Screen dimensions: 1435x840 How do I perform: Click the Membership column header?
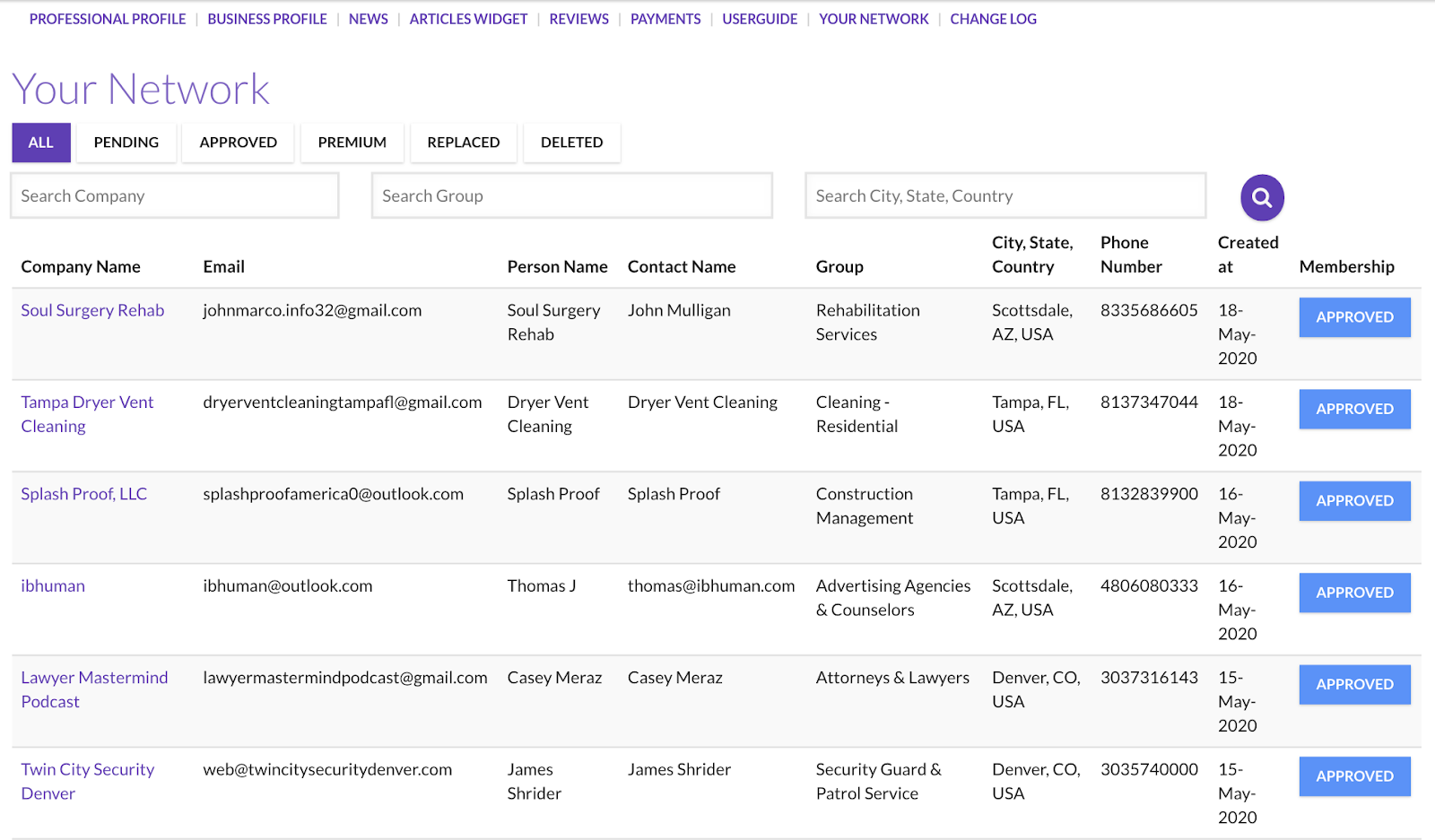pos(1346,266)
